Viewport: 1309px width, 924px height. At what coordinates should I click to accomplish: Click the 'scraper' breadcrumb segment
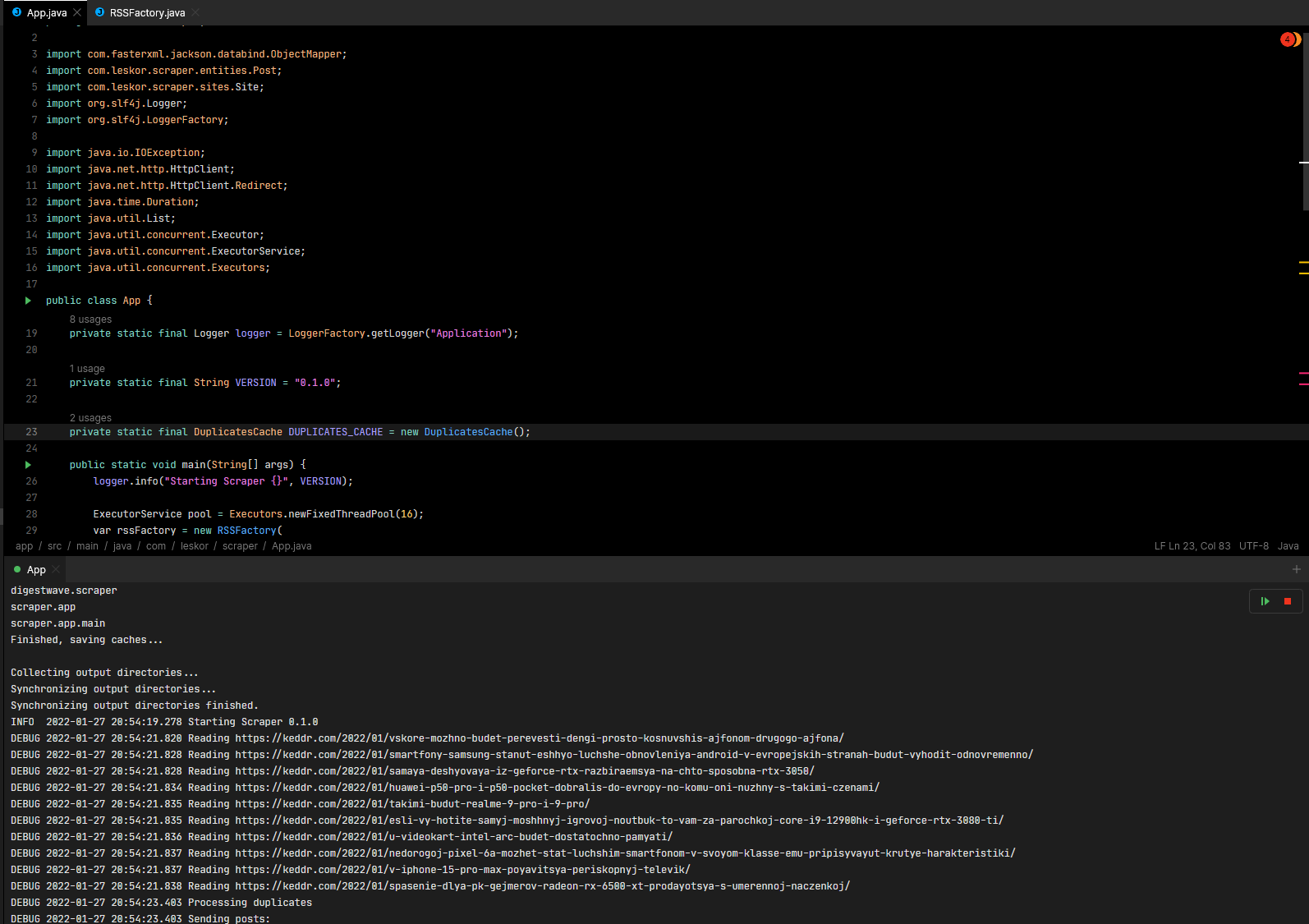[x=240, y=546]
